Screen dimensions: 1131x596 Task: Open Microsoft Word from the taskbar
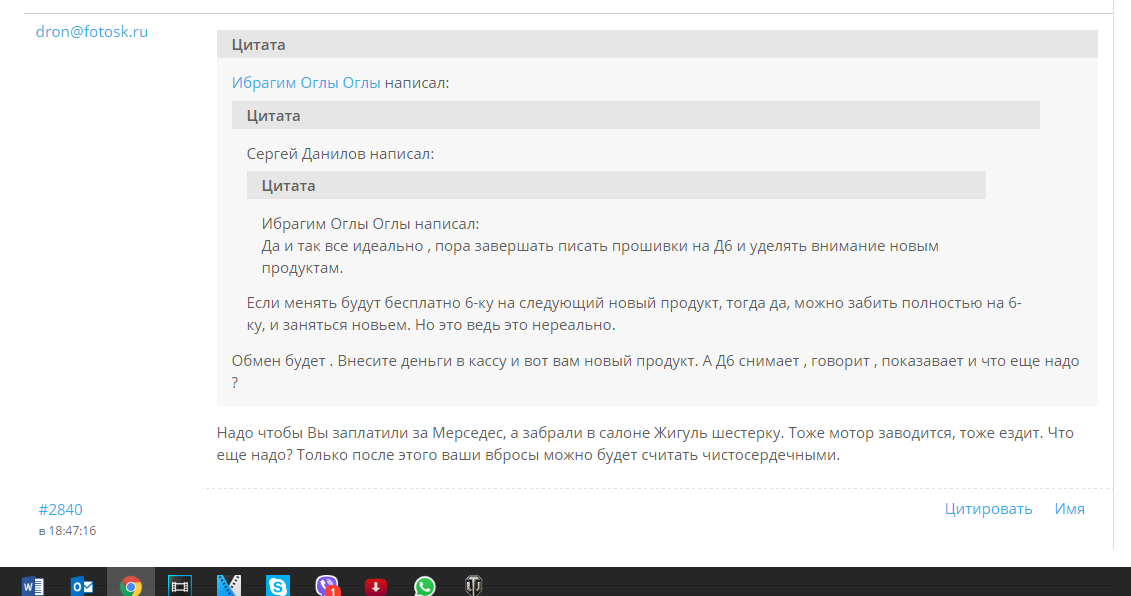33,585
